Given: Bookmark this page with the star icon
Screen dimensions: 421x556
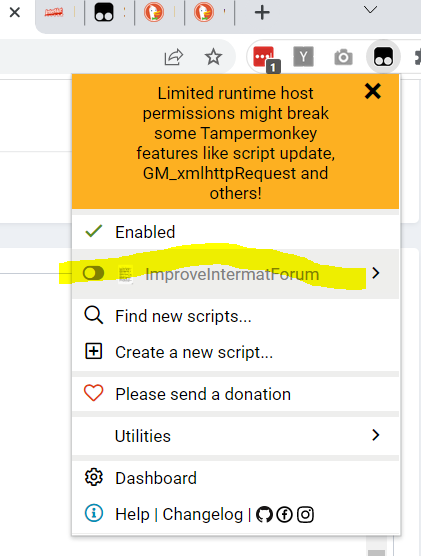Looking at the screenshot, I should click(x=214, y=57).
